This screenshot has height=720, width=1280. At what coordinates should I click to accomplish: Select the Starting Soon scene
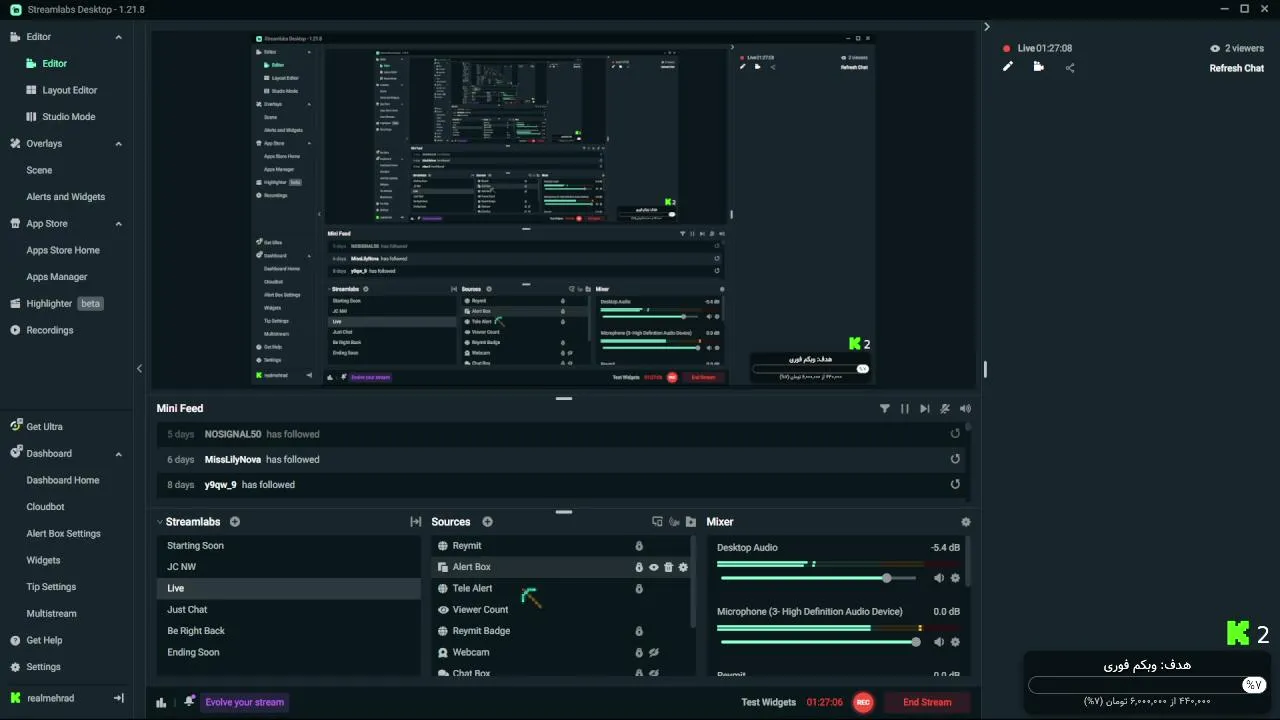[289, 546]
